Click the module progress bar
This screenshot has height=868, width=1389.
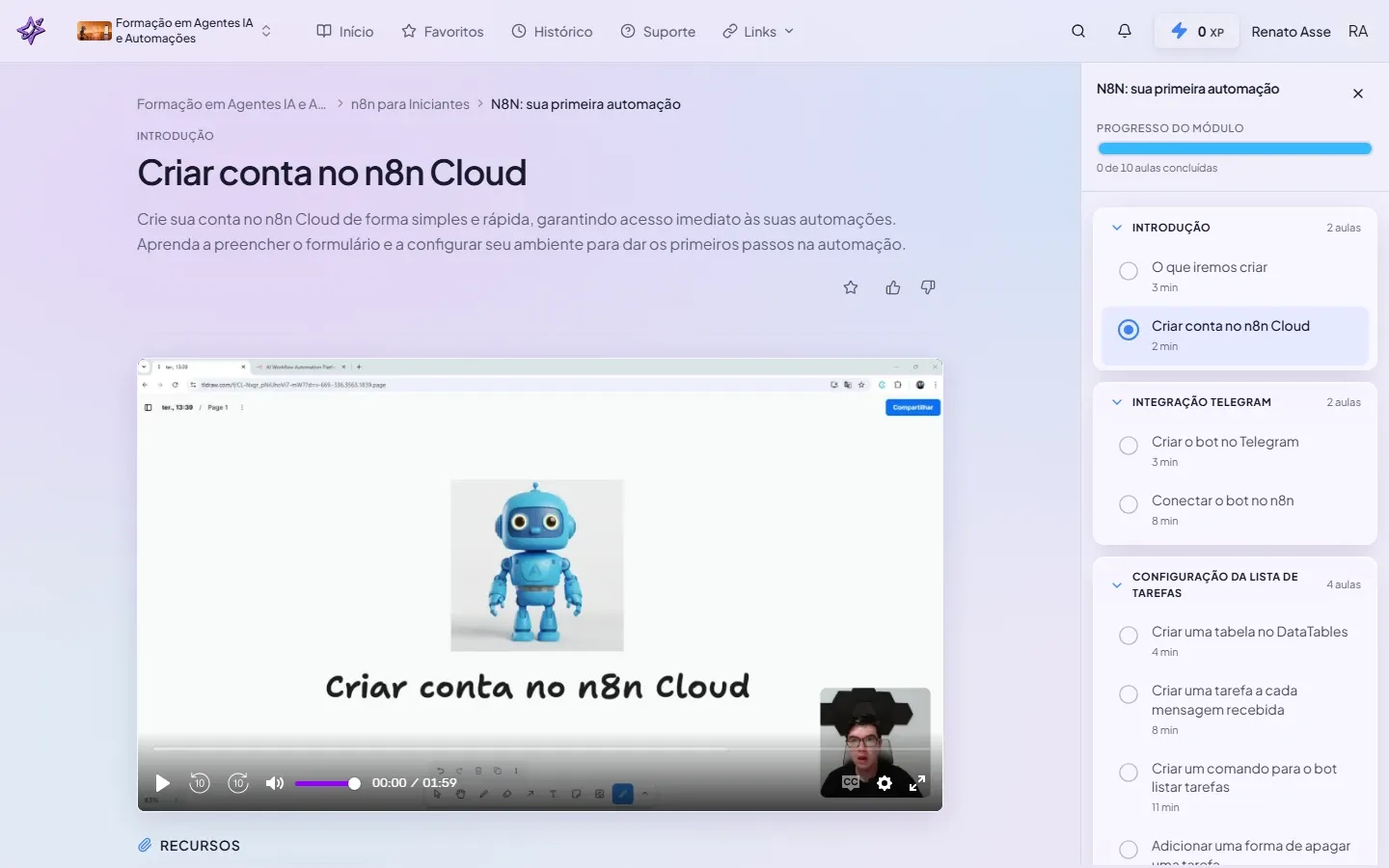coord(1235,149)
